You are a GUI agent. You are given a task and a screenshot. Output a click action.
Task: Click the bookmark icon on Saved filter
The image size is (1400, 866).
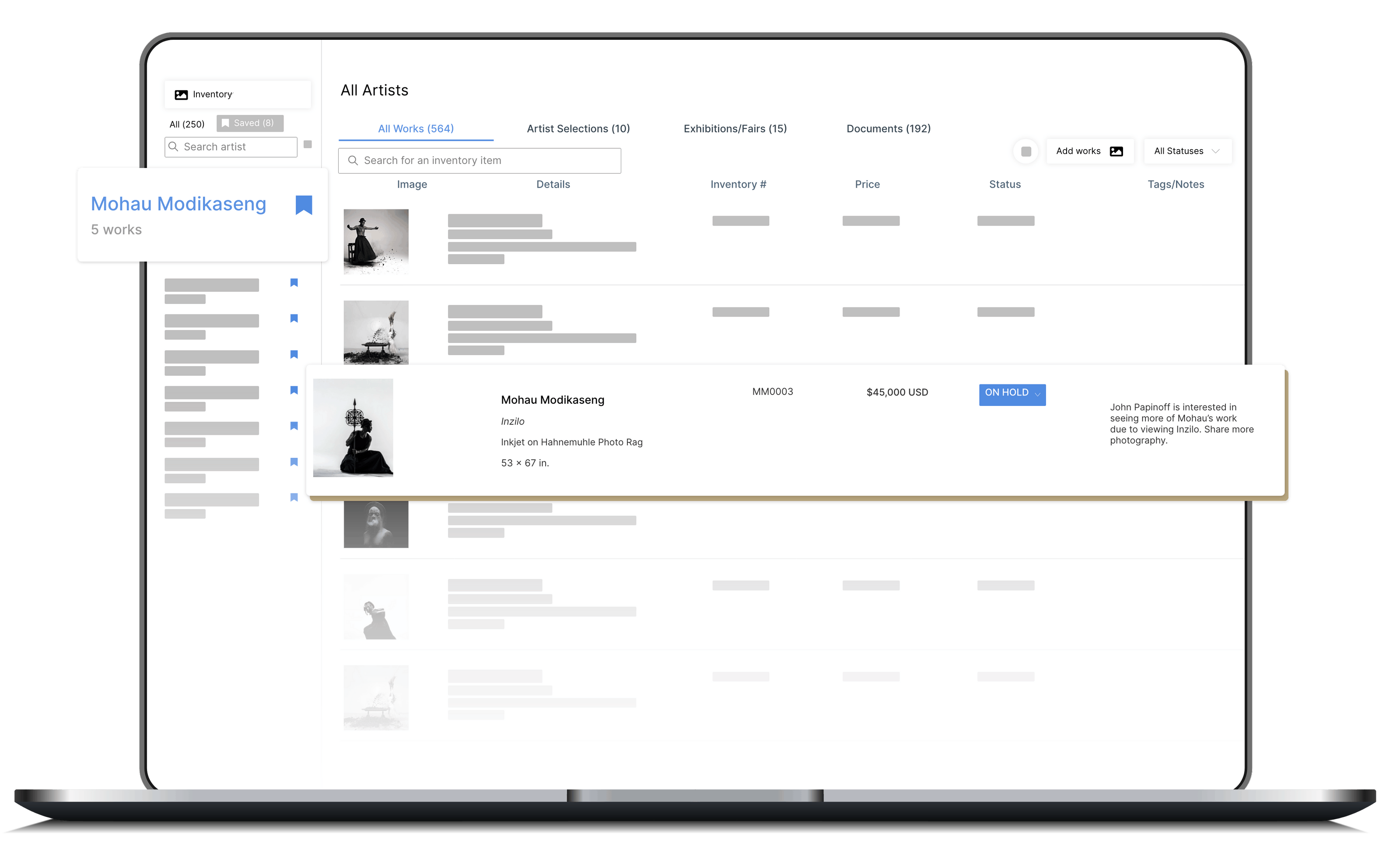[225, 123]
